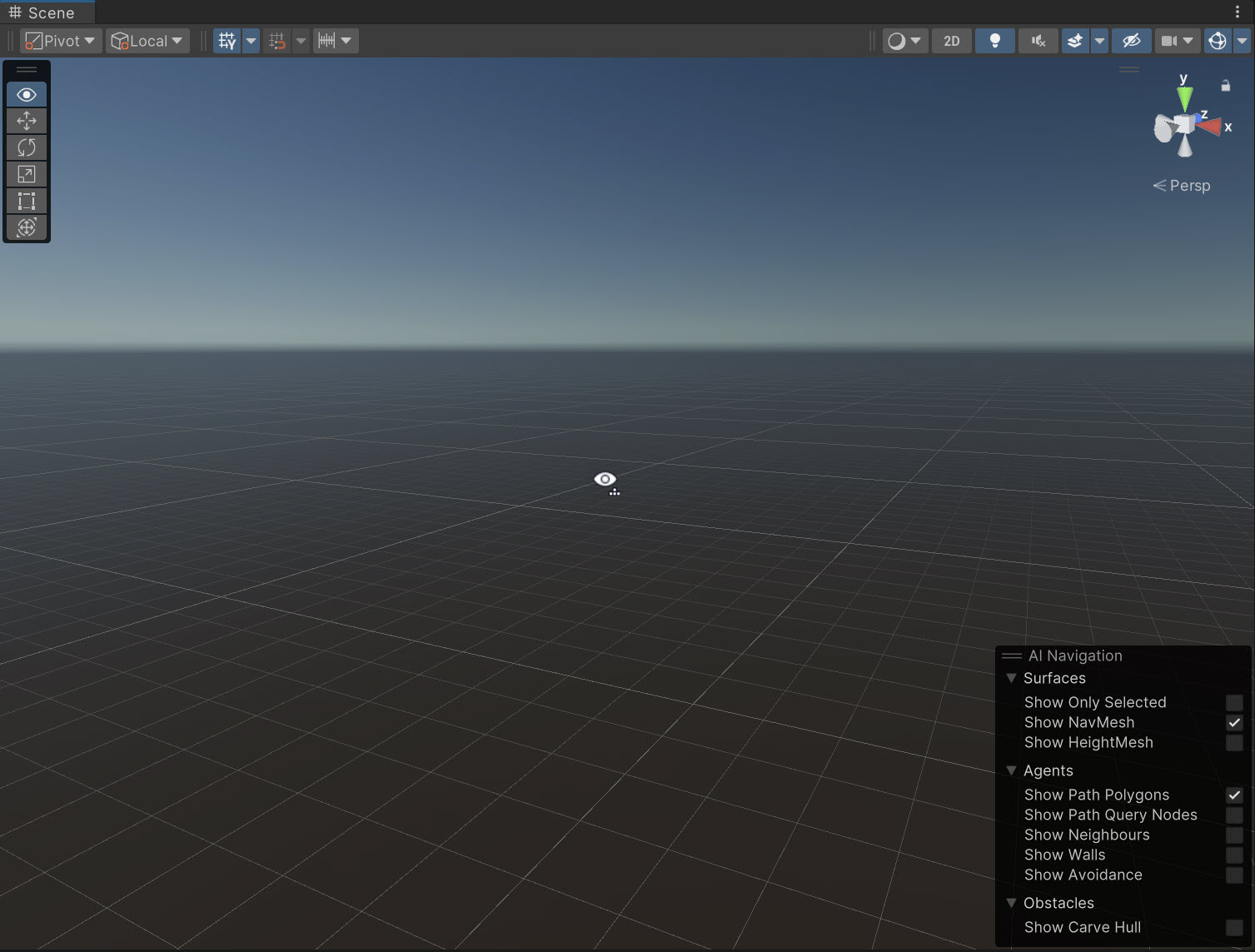1255x952 pixels.
Task: Open Scene view three-dot options menu
Action: coord(1238,12)
